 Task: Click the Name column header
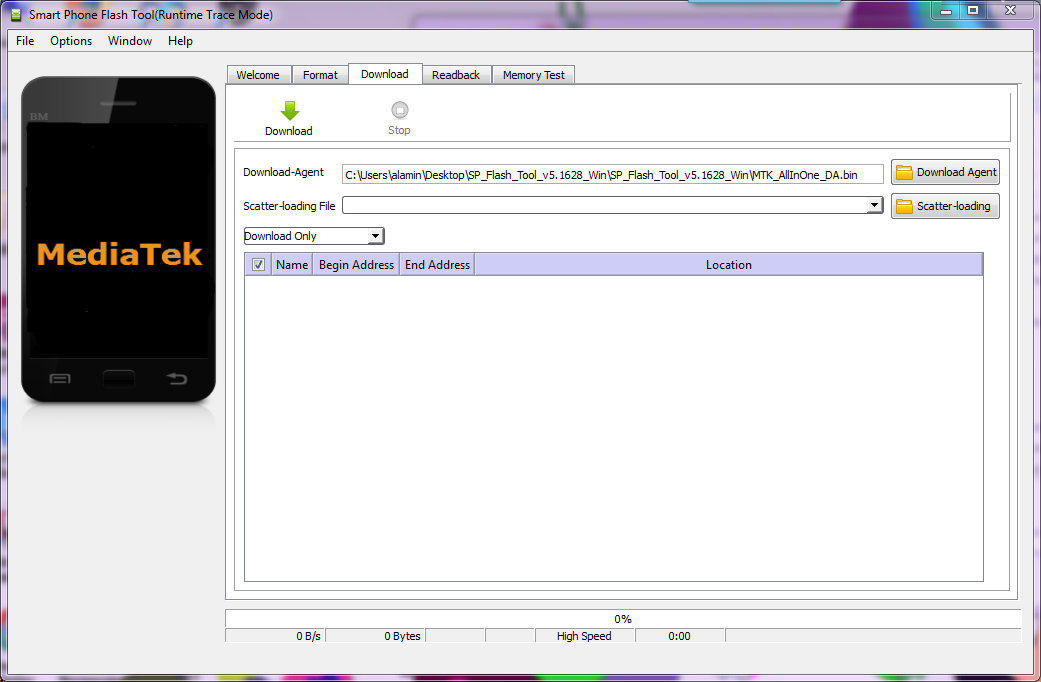click(x=292, y=265)
